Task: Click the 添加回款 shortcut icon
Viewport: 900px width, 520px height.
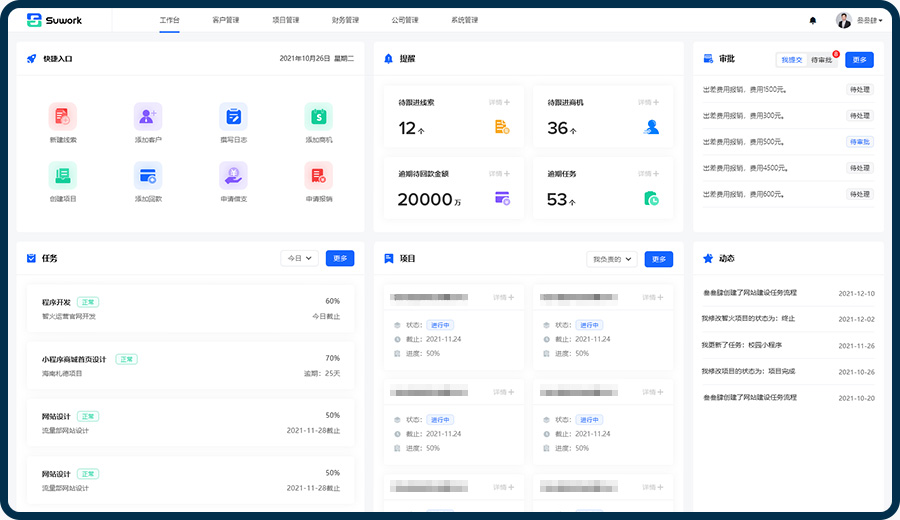Action: coord(148,175)
